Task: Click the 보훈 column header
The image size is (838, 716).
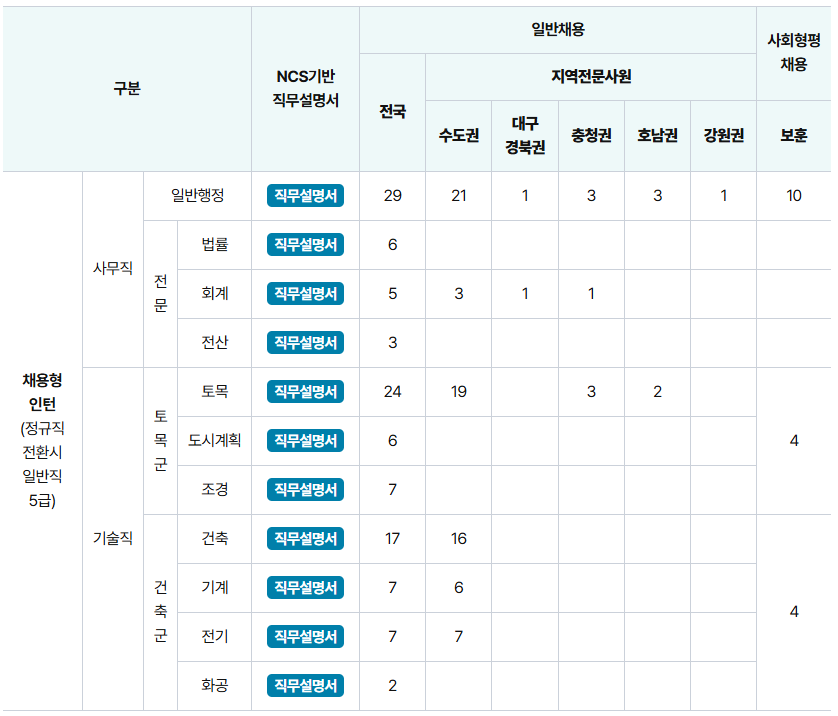Action: [794, 136]
